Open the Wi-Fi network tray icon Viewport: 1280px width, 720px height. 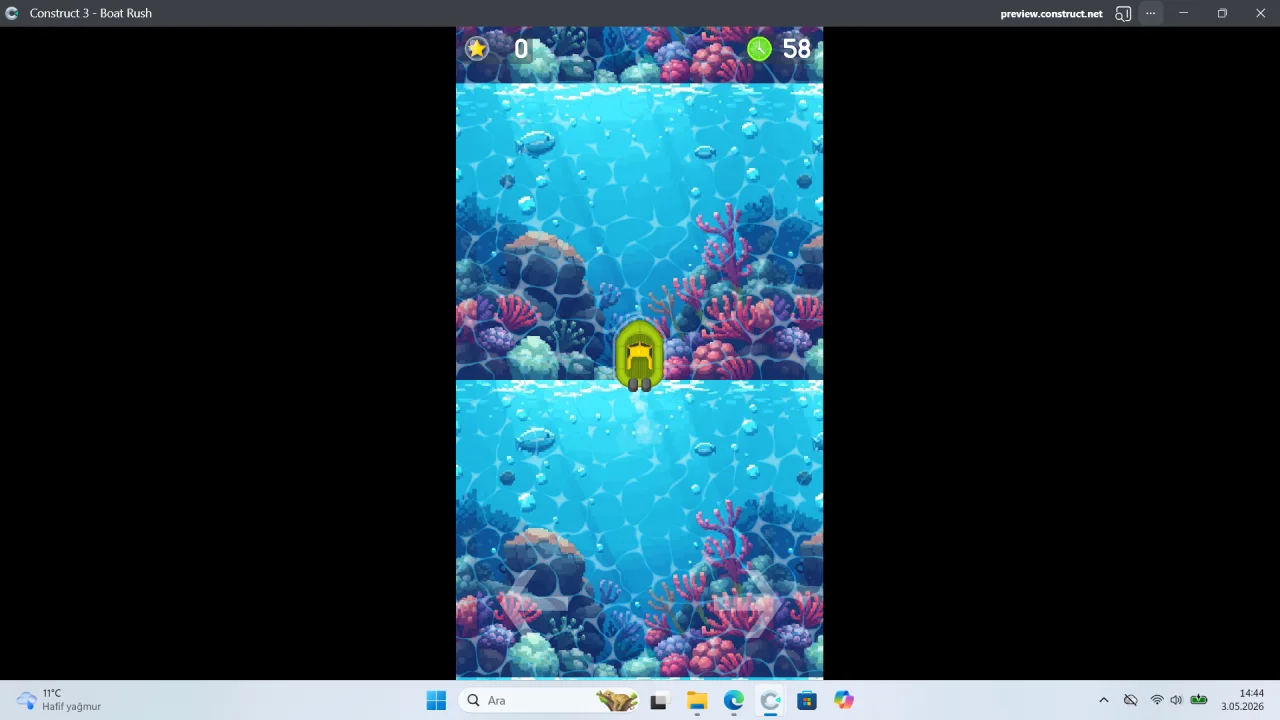(x=1157, y=700)
